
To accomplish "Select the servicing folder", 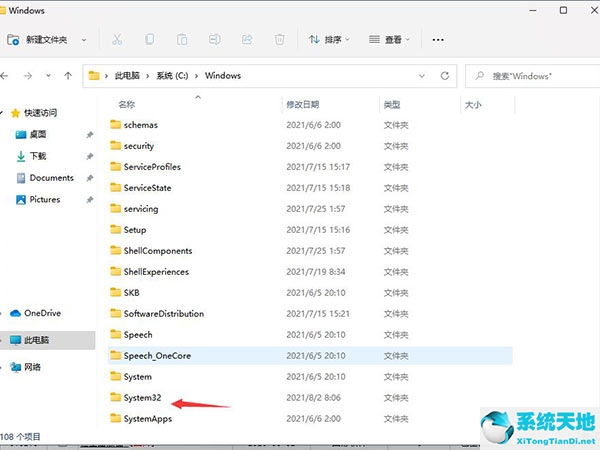I will pos(141,209).
